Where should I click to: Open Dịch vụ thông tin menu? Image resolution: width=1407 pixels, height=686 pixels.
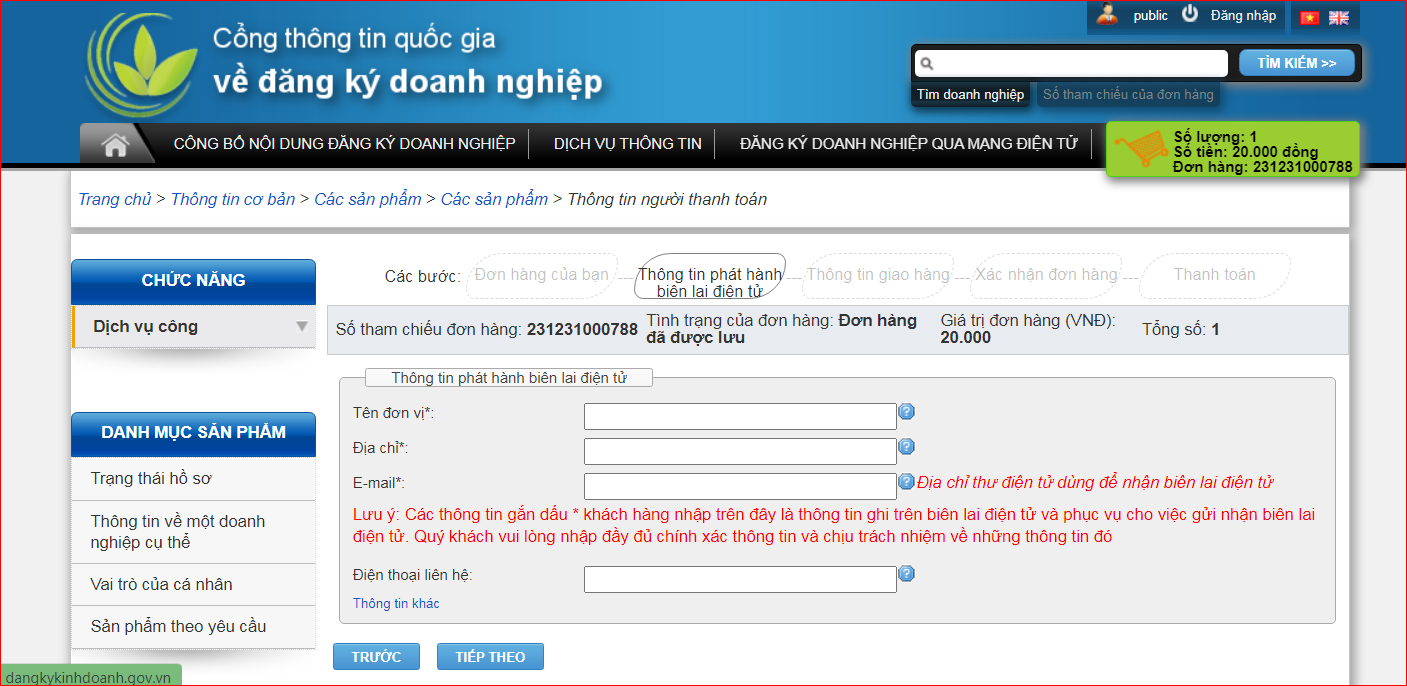click(x=627, y=144)
